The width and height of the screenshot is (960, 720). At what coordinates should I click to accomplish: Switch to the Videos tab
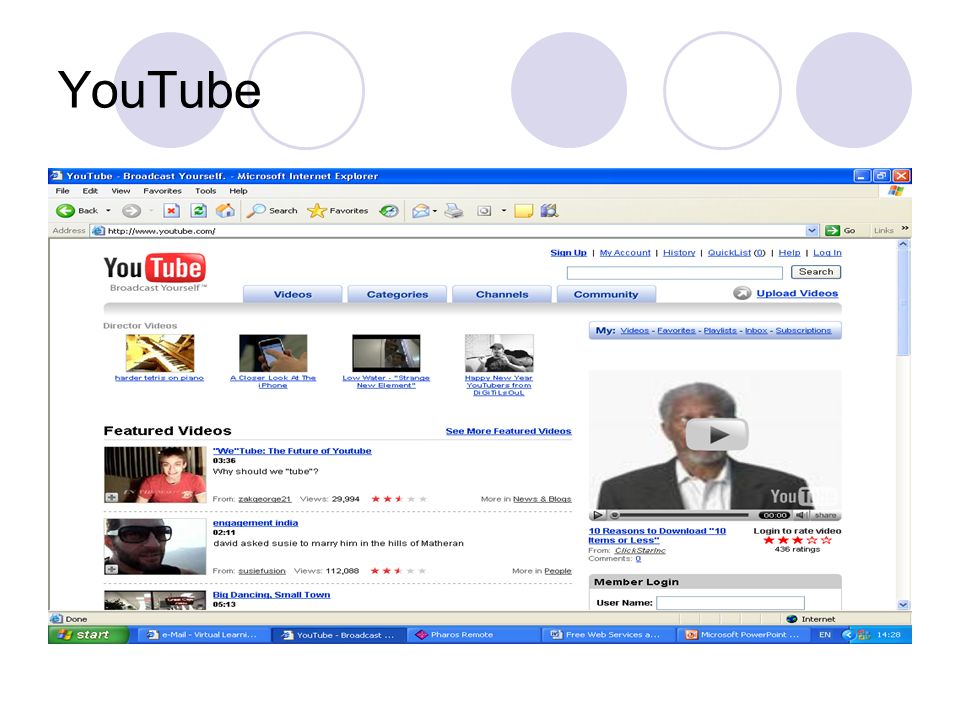(293, 294)
